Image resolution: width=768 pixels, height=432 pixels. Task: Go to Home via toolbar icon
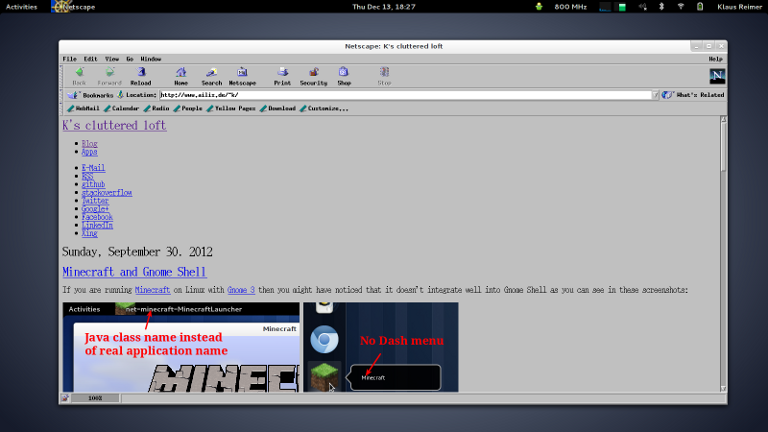coord(181,76)
